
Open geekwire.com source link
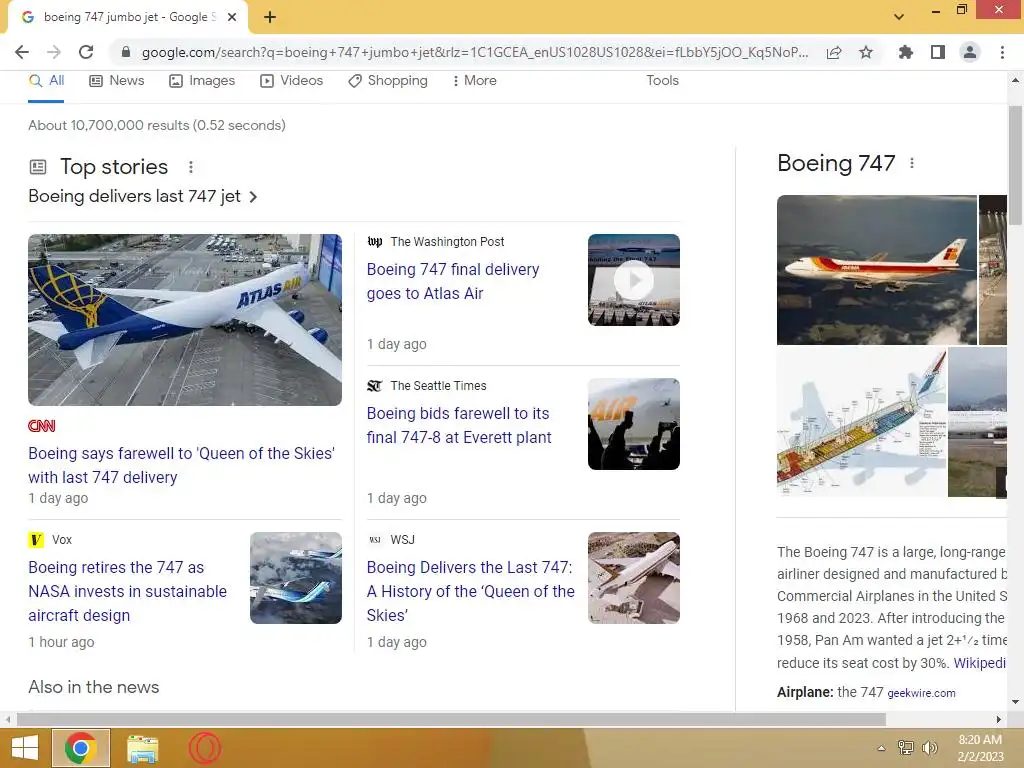921,693
